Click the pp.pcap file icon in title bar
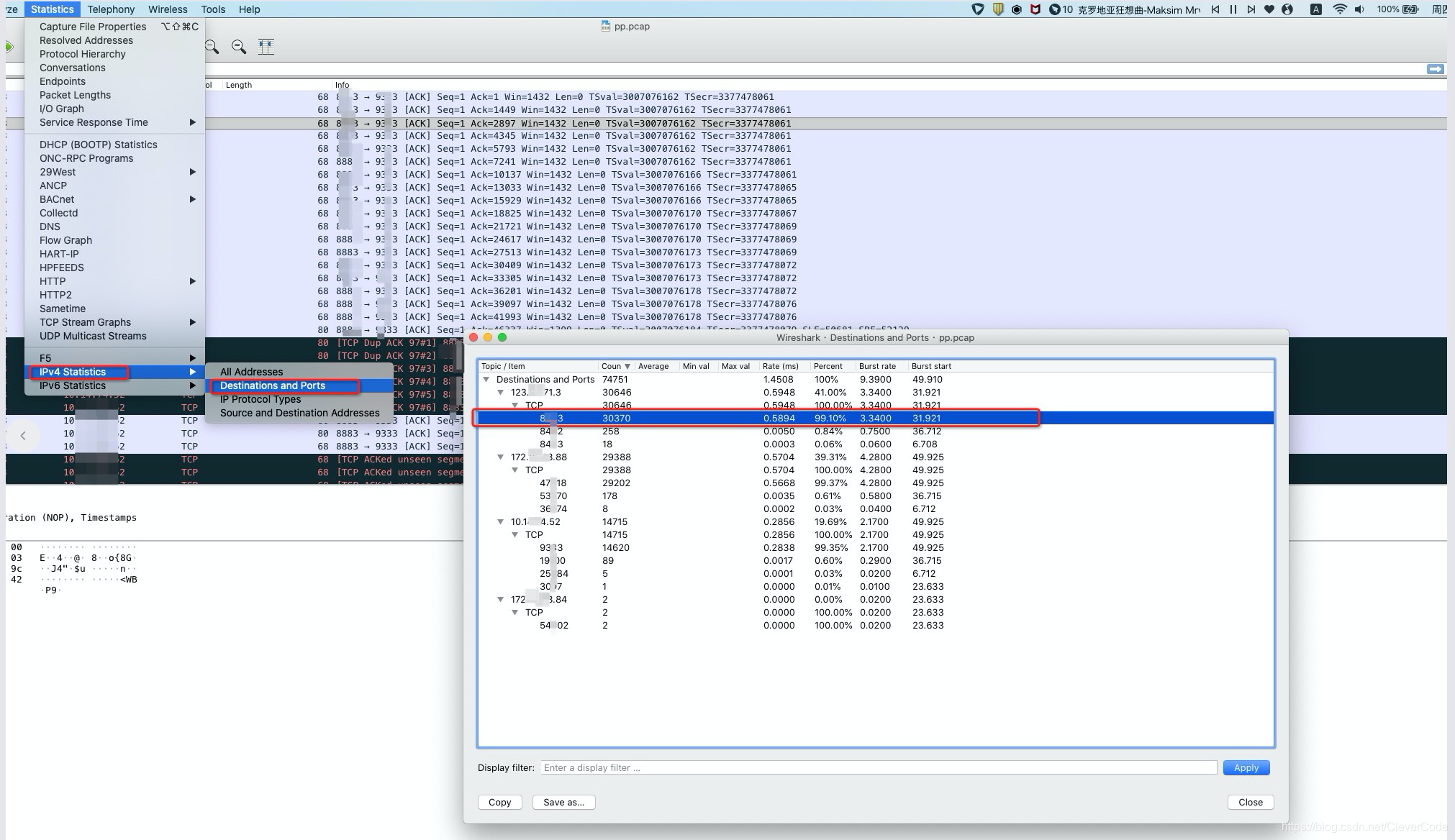Screen dimensions: 1455x840 coord(605,26)
